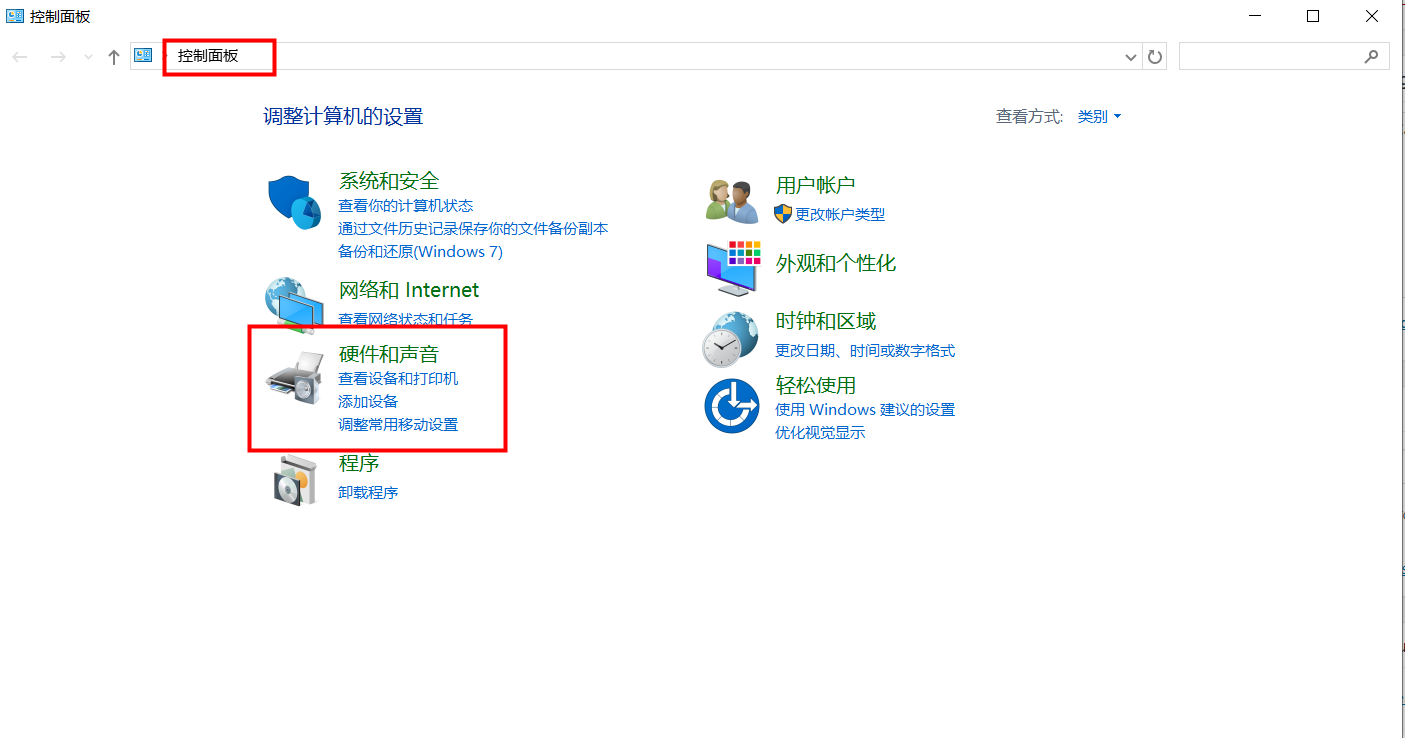Click the User Accounts people icon
Screen dimensions: 1405x738
(x=731, y=200)
